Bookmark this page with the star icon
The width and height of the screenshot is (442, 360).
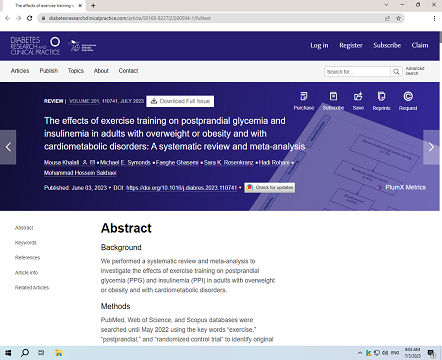(x=398, y=18)
